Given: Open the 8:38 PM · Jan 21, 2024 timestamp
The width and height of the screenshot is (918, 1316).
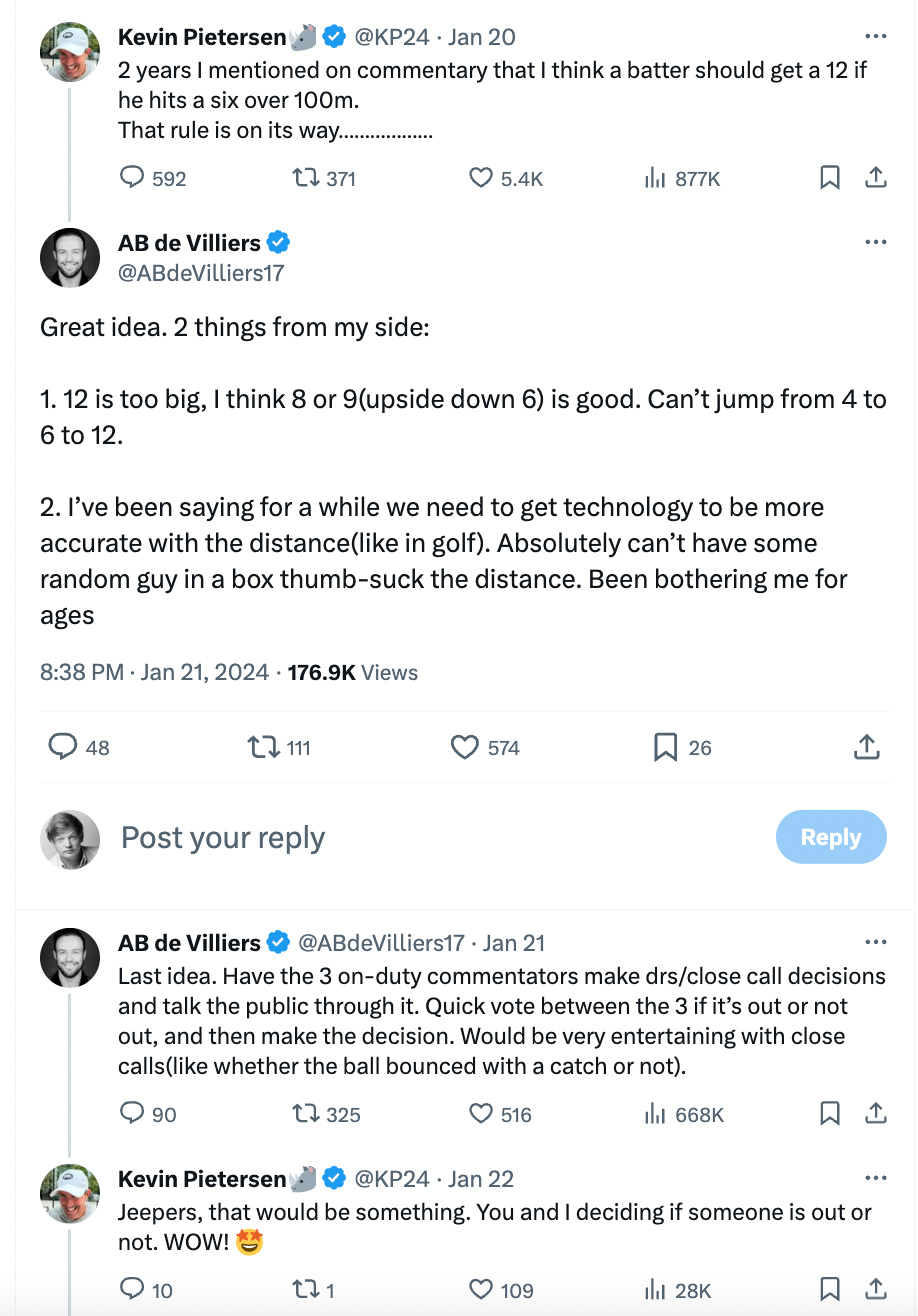Looking at the screenshot, I should [154, 672].
